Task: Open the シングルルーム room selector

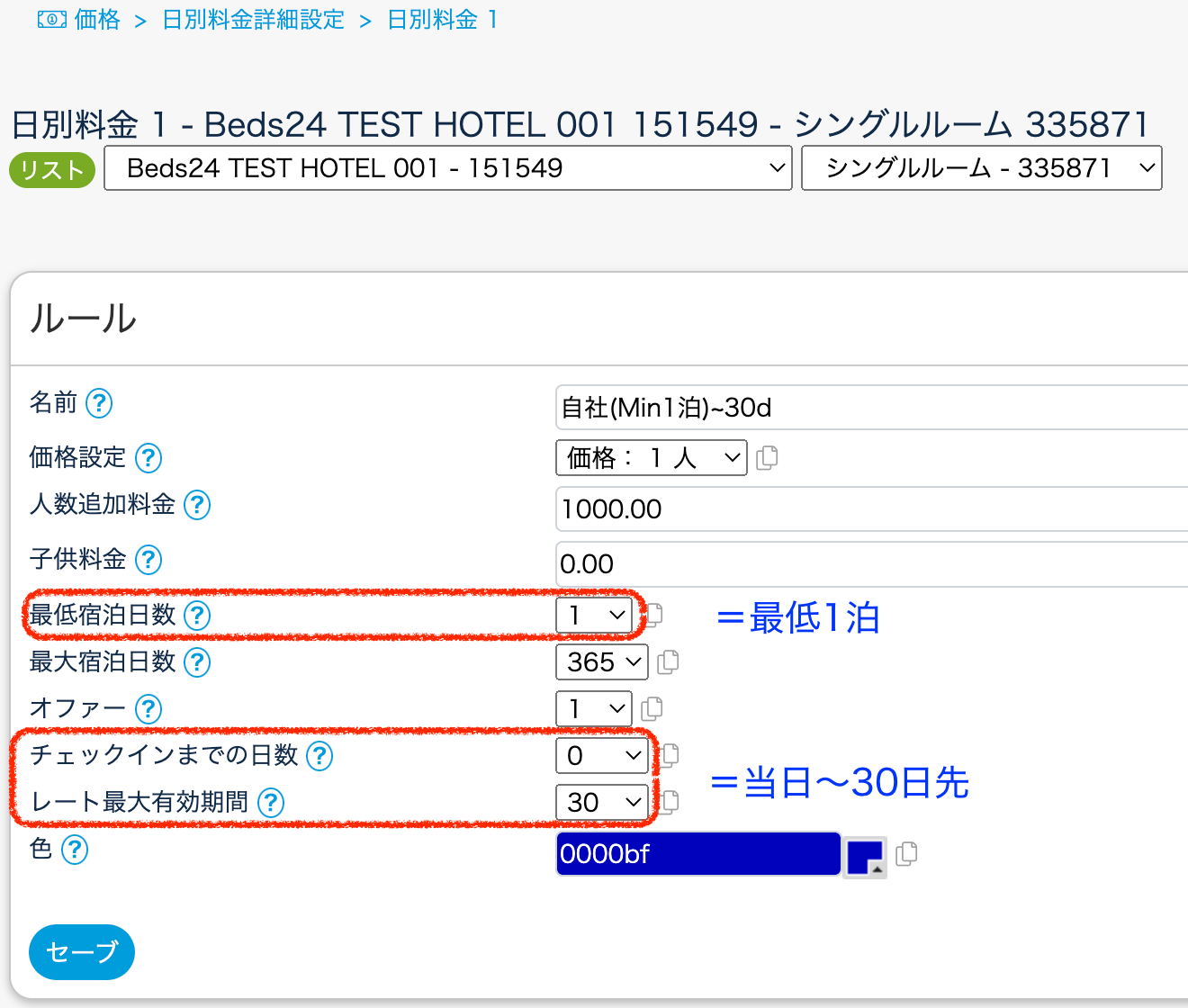Action: 981,168
